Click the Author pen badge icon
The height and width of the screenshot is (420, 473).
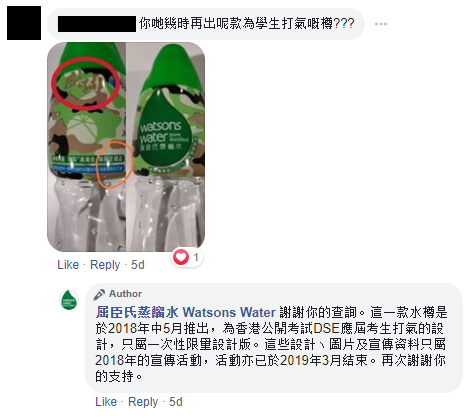[x=99, y=294]
